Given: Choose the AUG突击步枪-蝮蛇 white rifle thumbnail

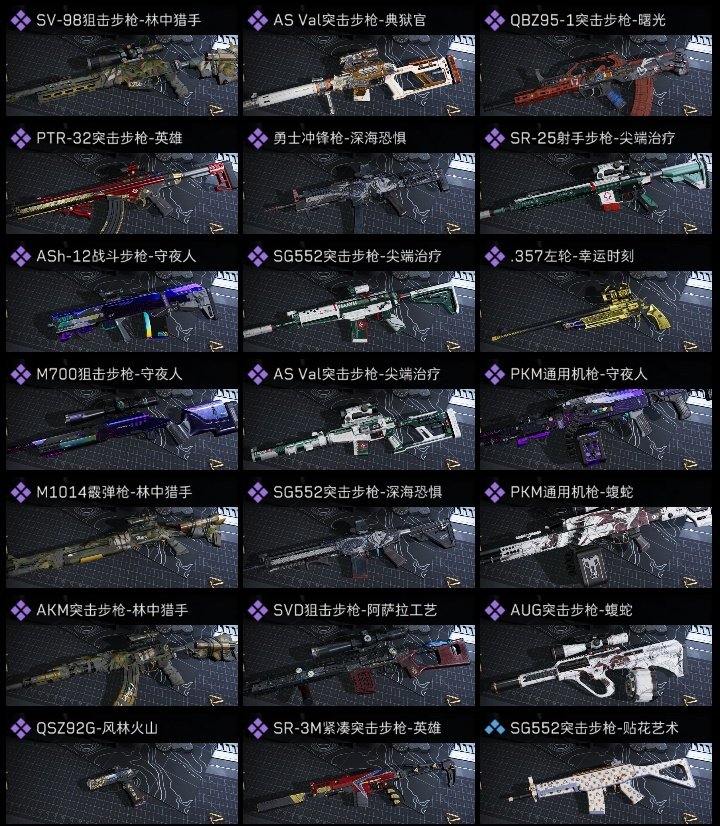Looking at the screenshot, I should [596, 665].
